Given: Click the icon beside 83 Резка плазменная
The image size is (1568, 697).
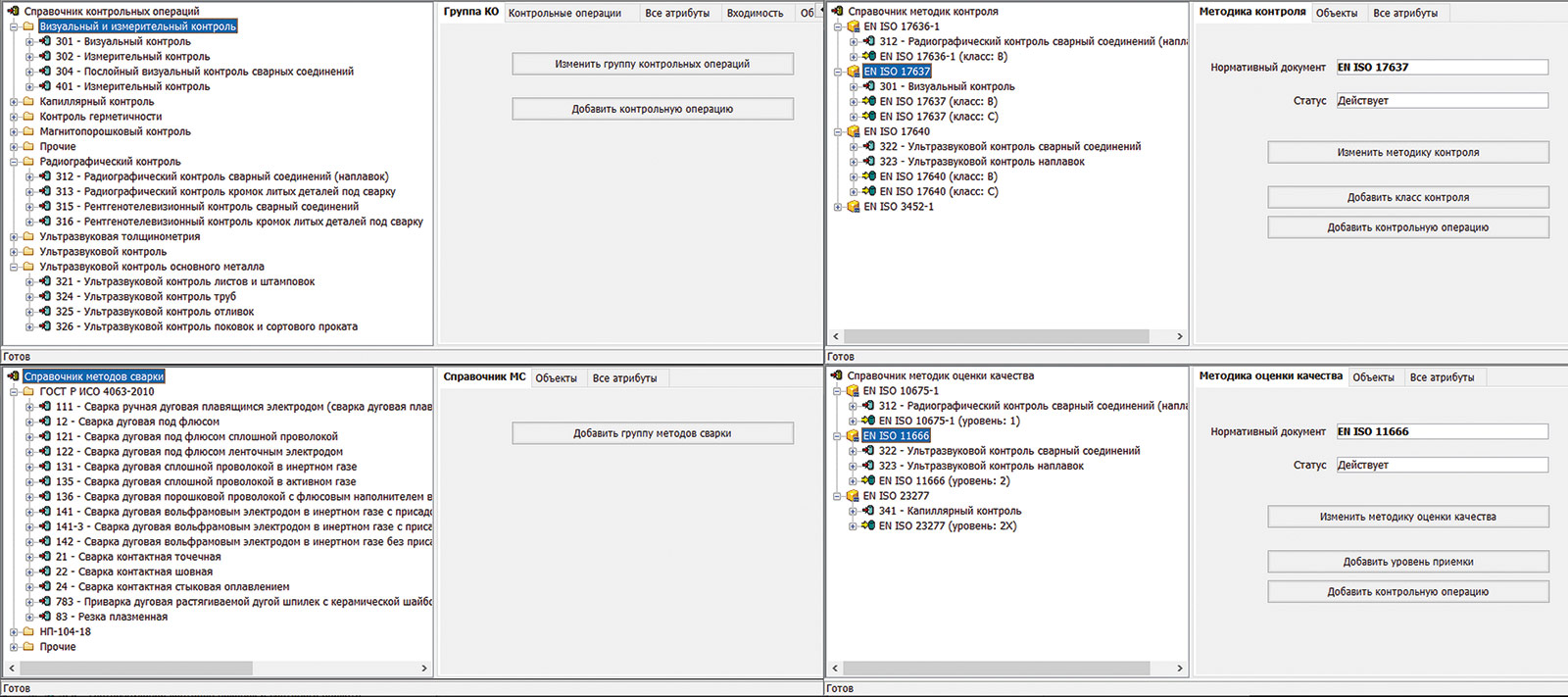Looking at the screenshot, I should click(x=45, y=617).
